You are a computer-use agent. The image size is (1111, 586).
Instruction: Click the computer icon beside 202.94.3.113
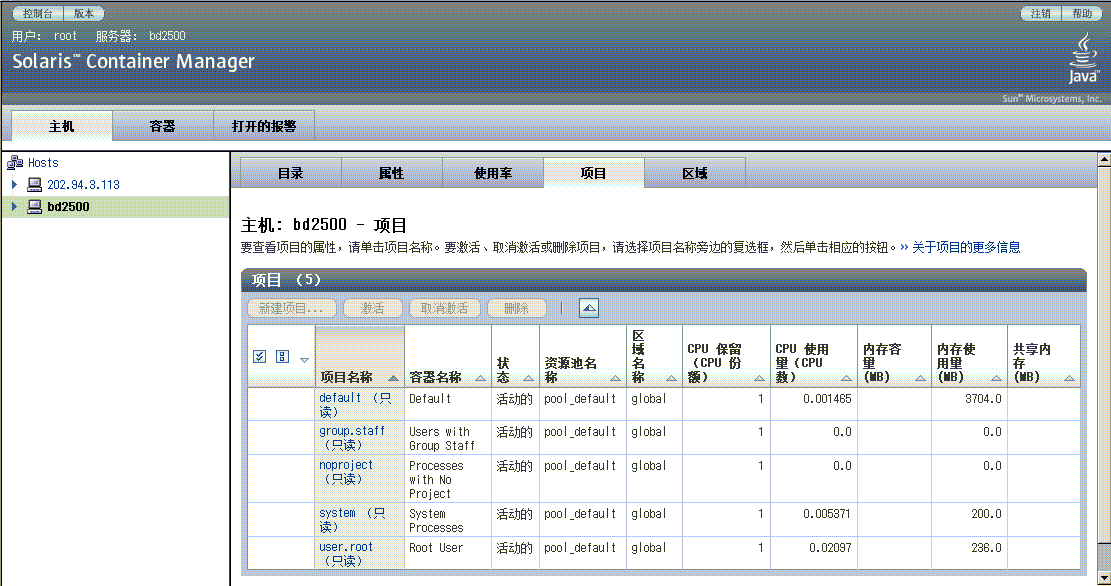click(x=34, y=185)
